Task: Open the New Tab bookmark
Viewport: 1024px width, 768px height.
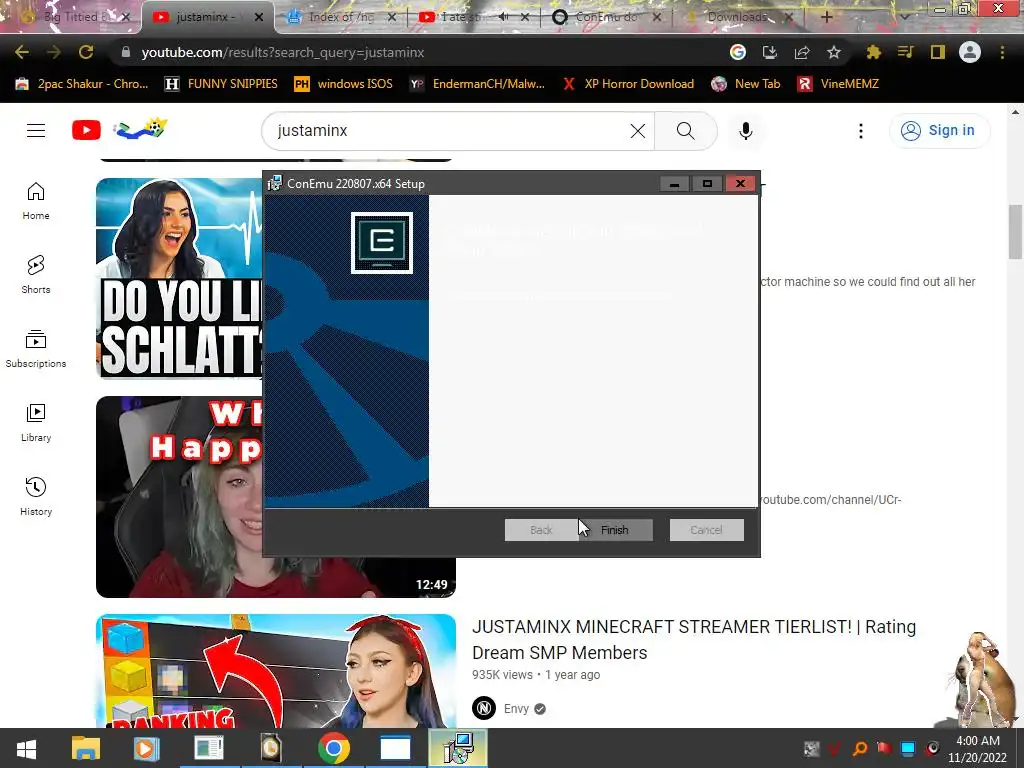Action: 746,84
